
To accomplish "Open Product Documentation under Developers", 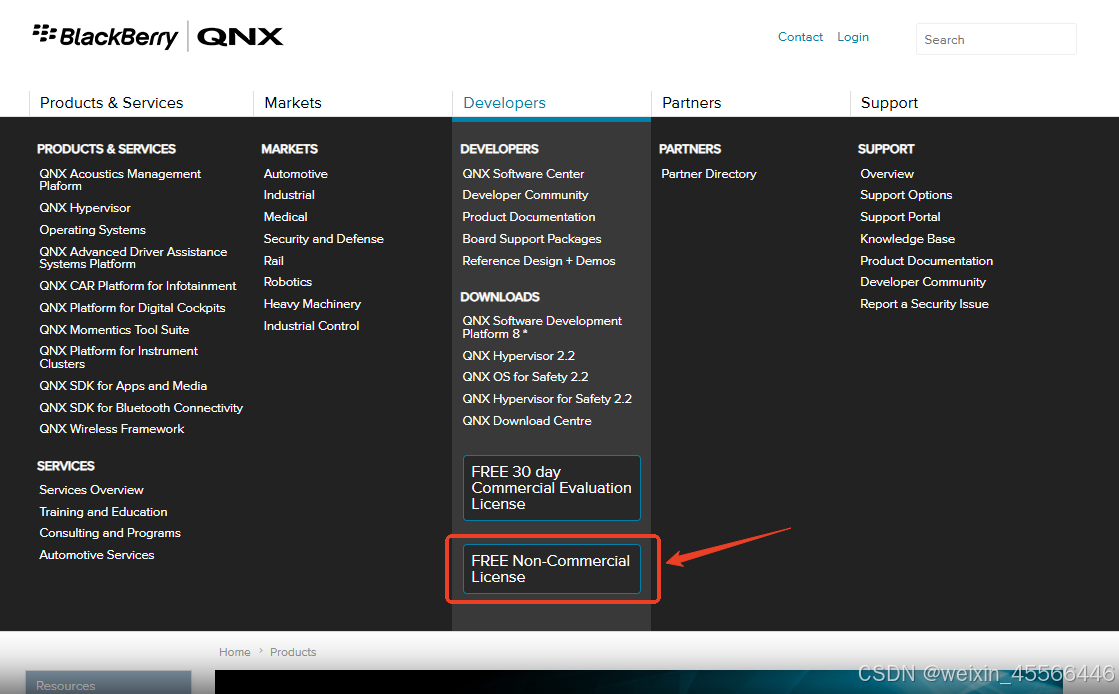I will click(529, 216).
